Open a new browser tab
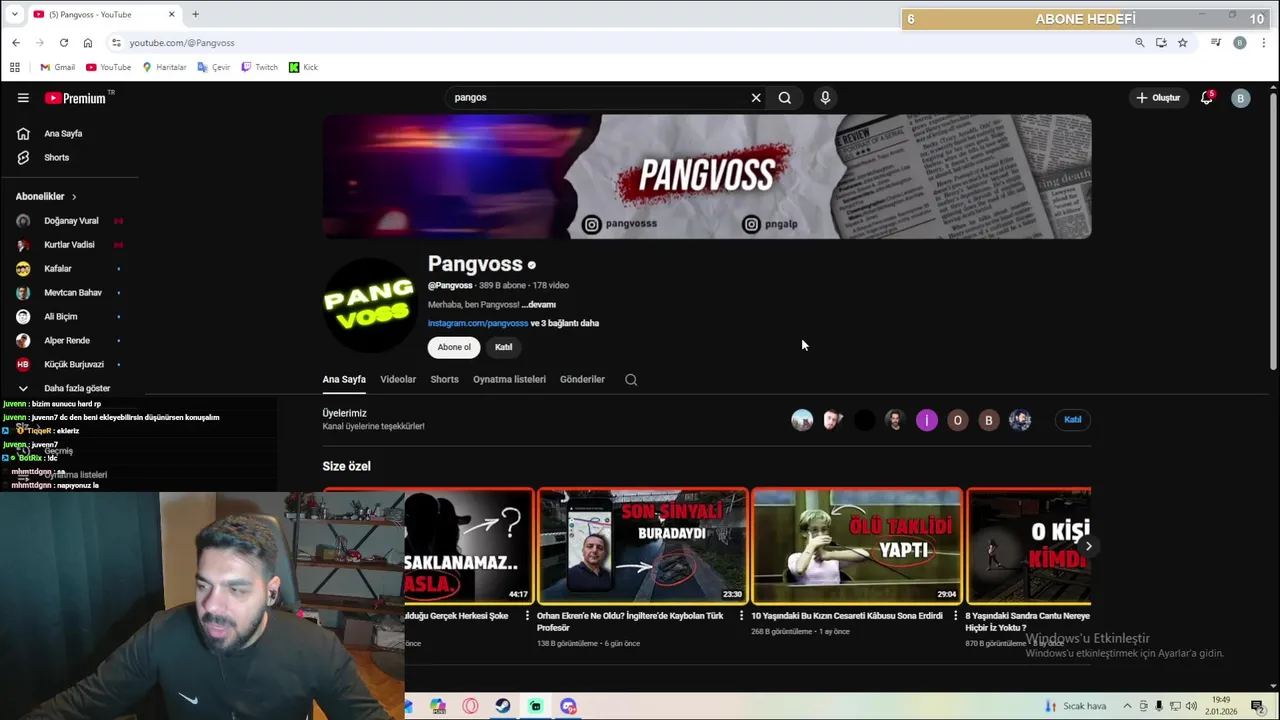1280x720 pixels. (x=195, y=14)
